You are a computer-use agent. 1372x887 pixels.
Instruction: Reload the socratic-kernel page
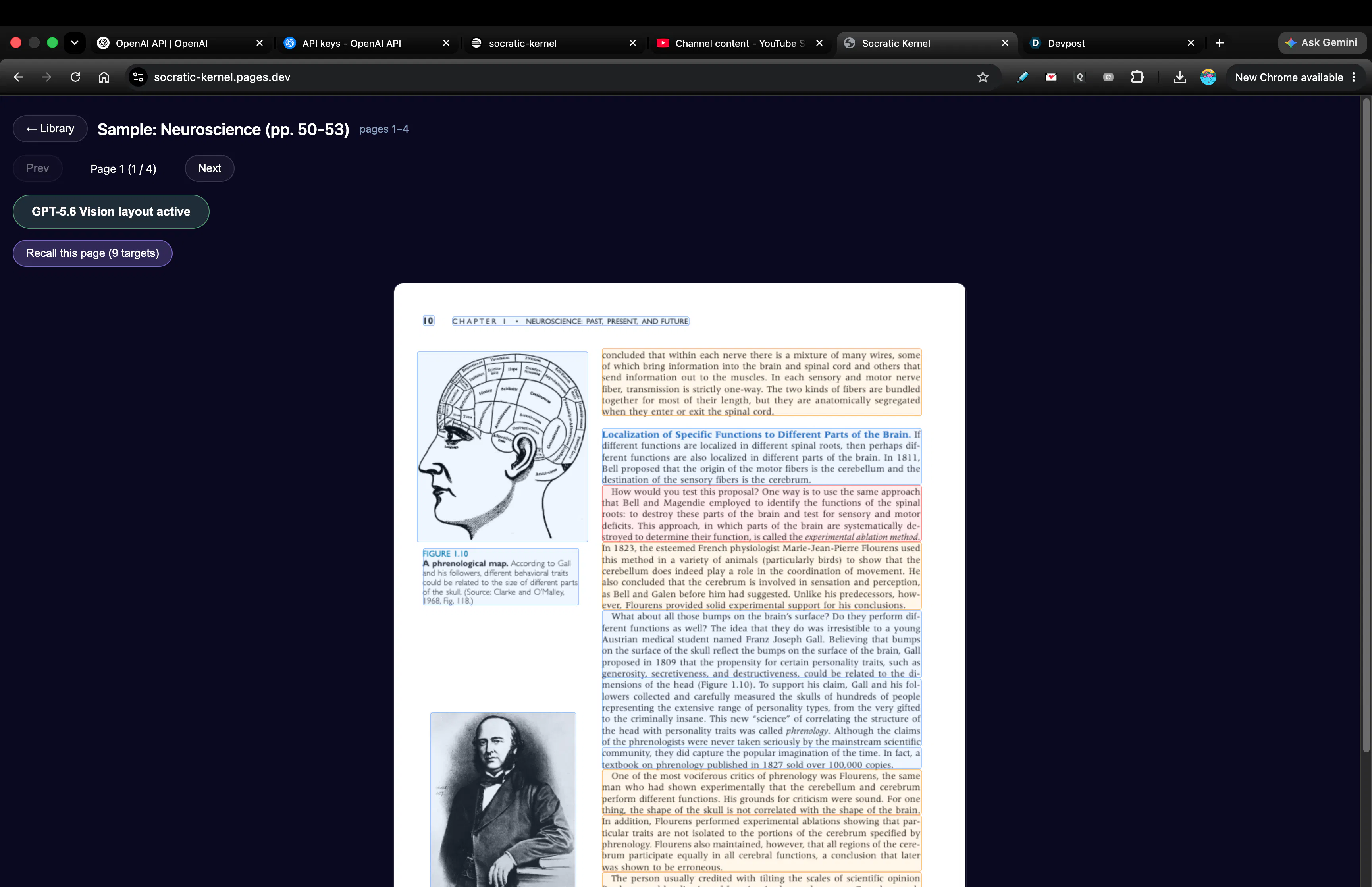pos(75,77)
